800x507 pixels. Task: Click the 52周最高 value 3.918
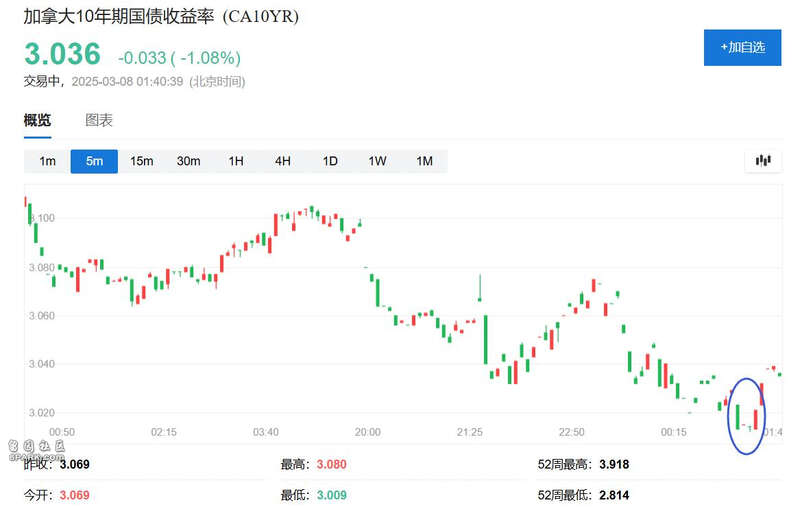tap(614, 464)
